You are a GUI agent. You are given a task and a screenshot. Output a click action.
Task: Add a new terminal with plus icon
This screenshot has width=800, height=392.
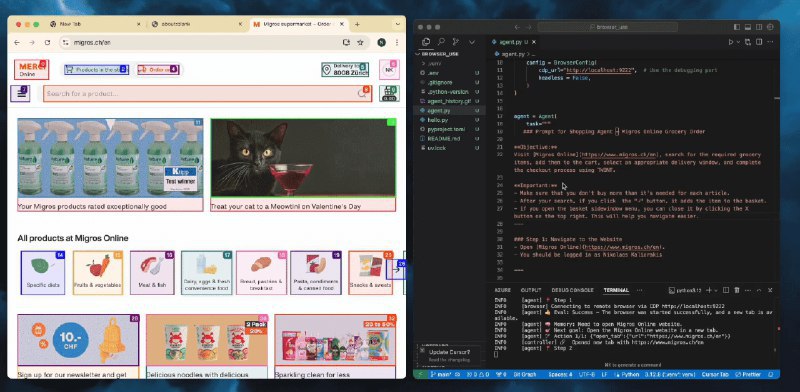[709, 290]
